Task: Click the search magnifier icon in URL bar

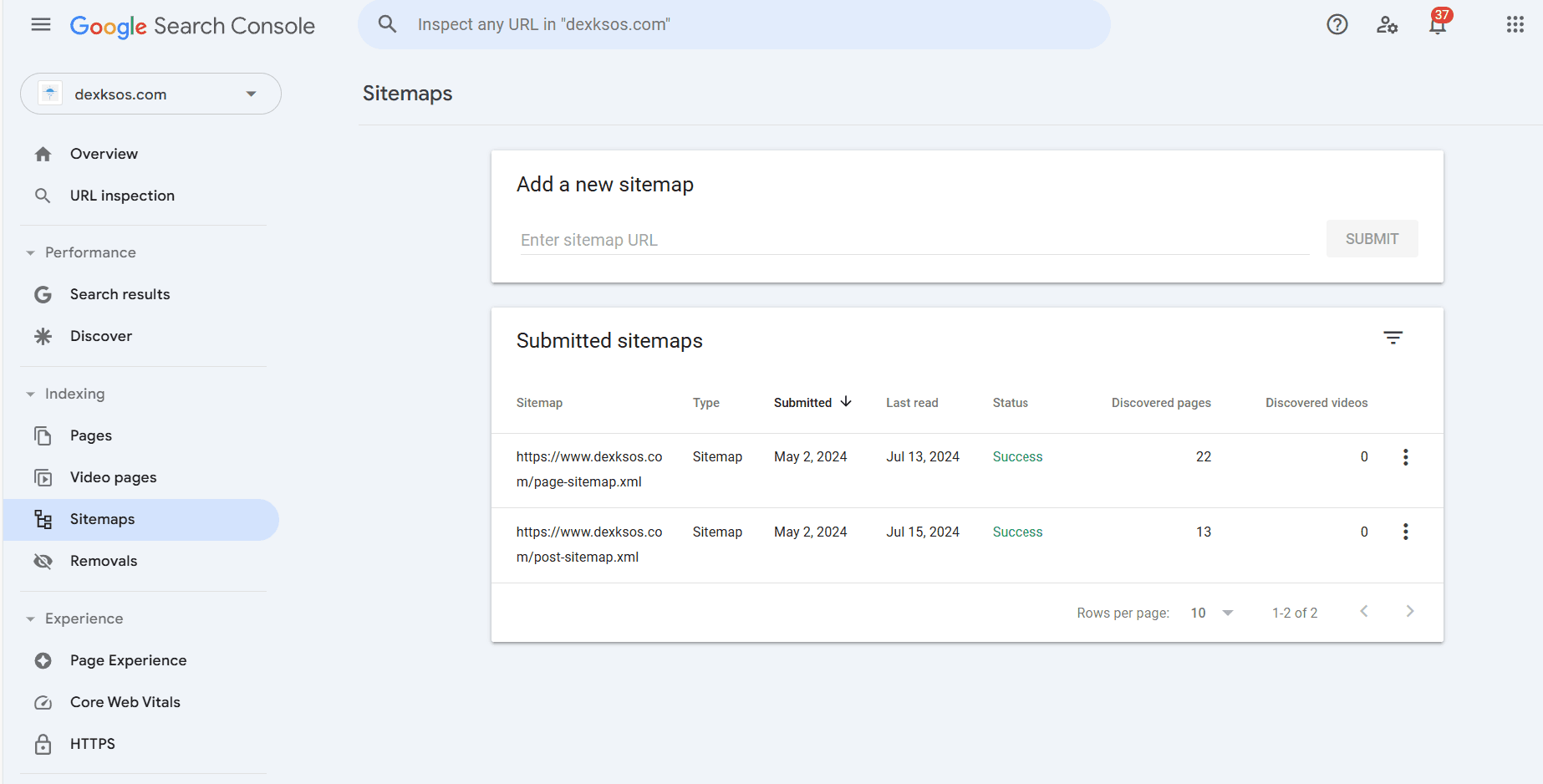Action: click(387, 24)
